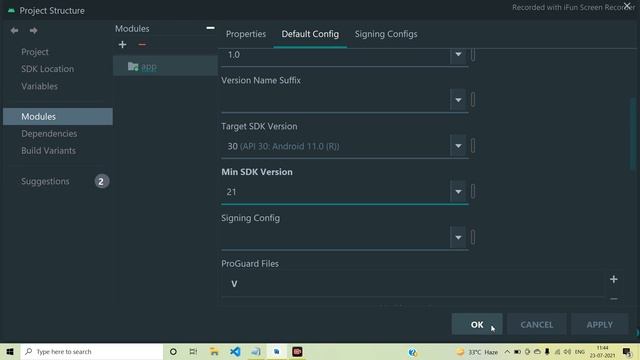The width and height of the screenshot is (640, 360).
Task: Open the Project section in sidebar
Action: click(x=35, y=52)
